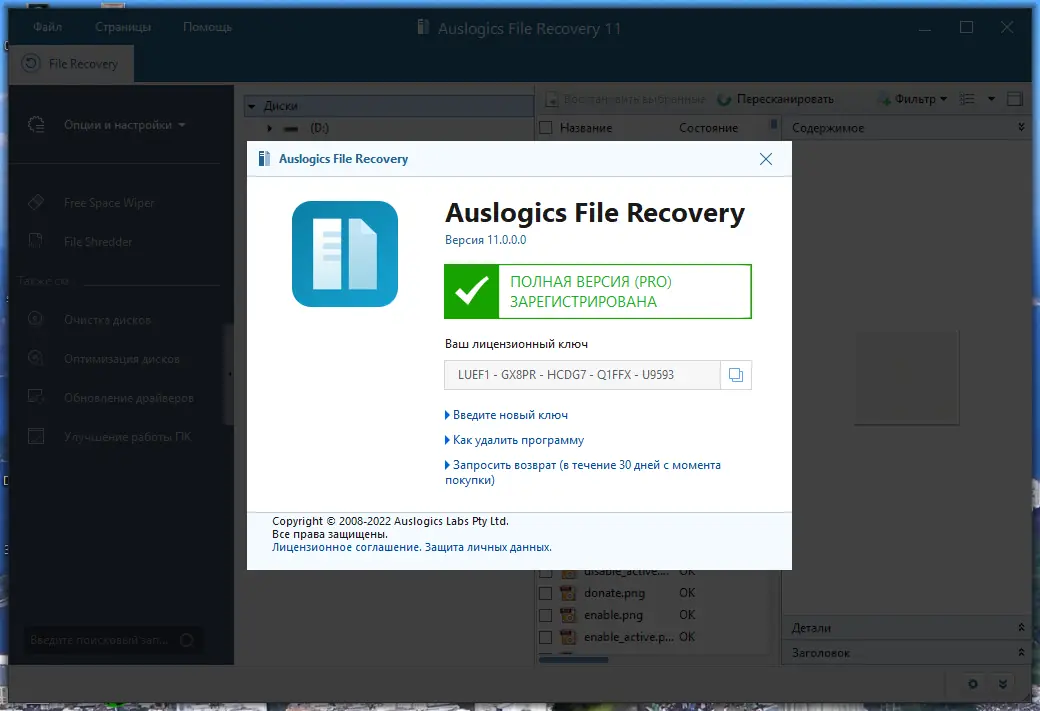Click the File Shredder icon
1040x711 pixels.
(x=36, y=241)
